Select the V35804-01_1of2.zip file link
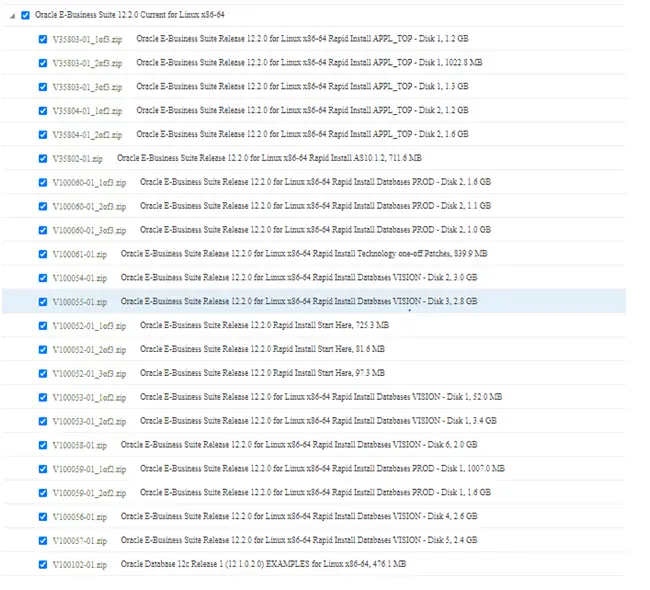 (x=87, y=111)
